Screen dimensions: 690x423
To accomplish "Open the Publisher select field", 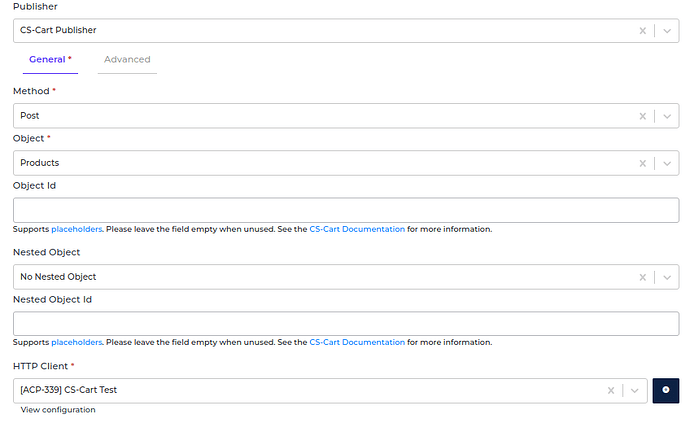I will (x=346, y=30).
